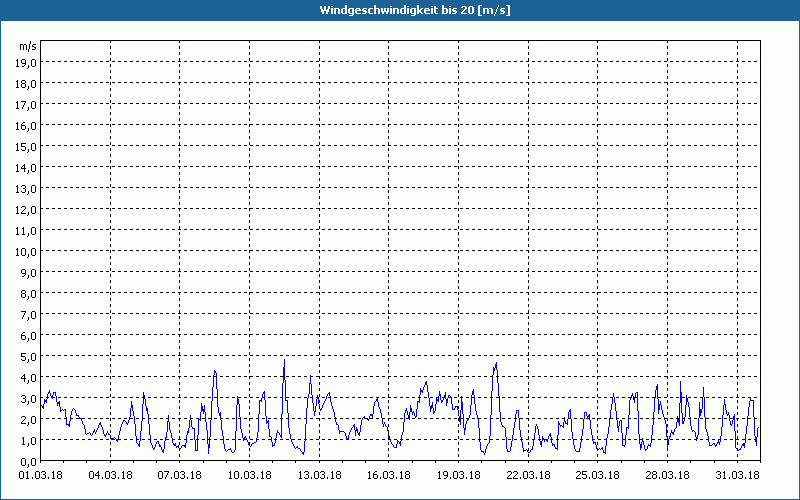Select the date label 31.03.18

[x=737, y=476]
